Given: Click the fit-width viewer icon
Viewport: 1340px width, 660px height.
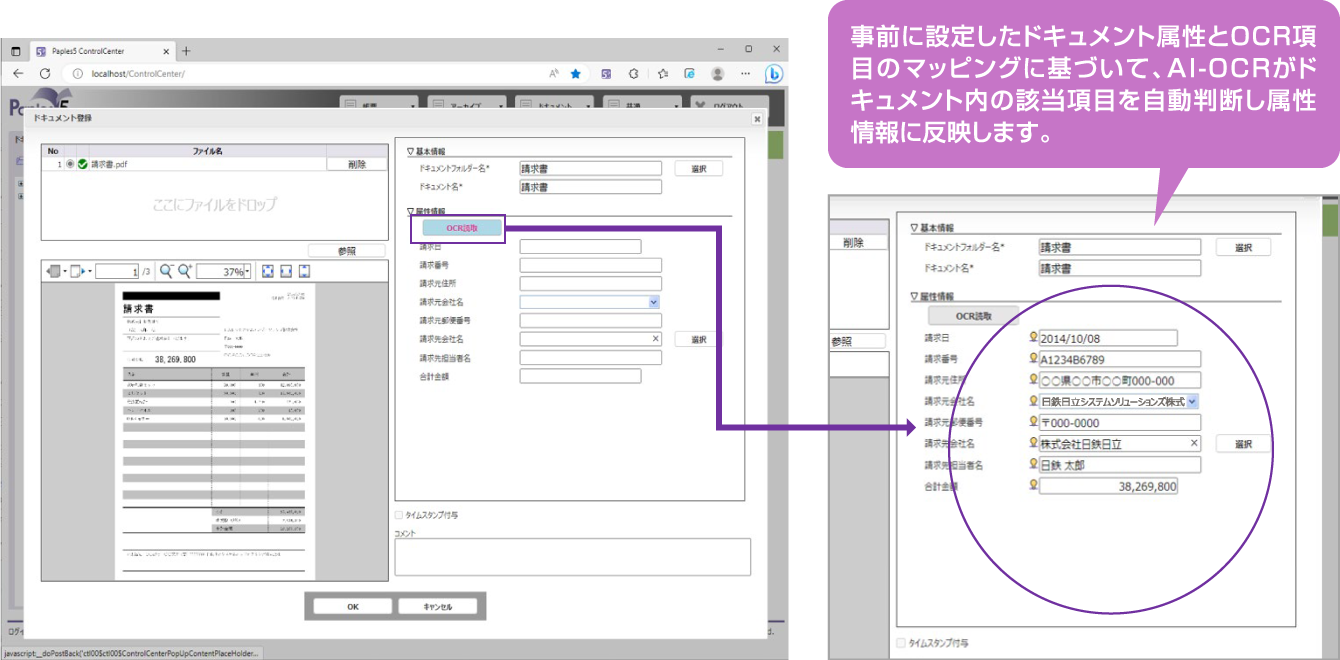Looking at the screenshot, I should pyautogui.click(x=286, y=271).
